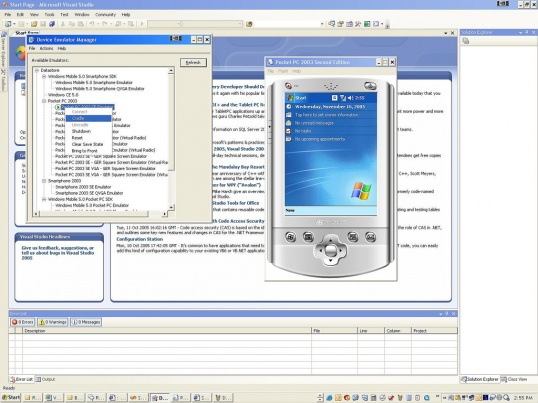Switch to the Class View tab
Viewport: 538px width, 403px height.
514,379
